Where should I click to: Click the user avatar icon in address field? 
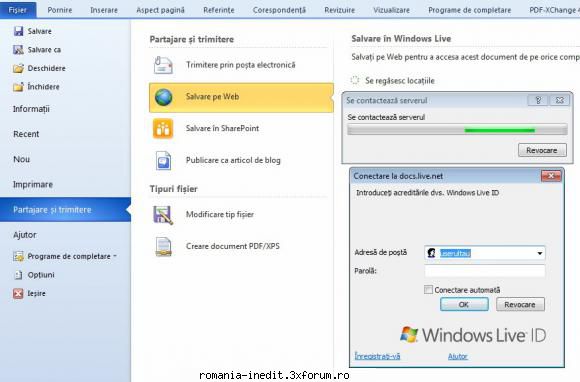click(431, 253)
